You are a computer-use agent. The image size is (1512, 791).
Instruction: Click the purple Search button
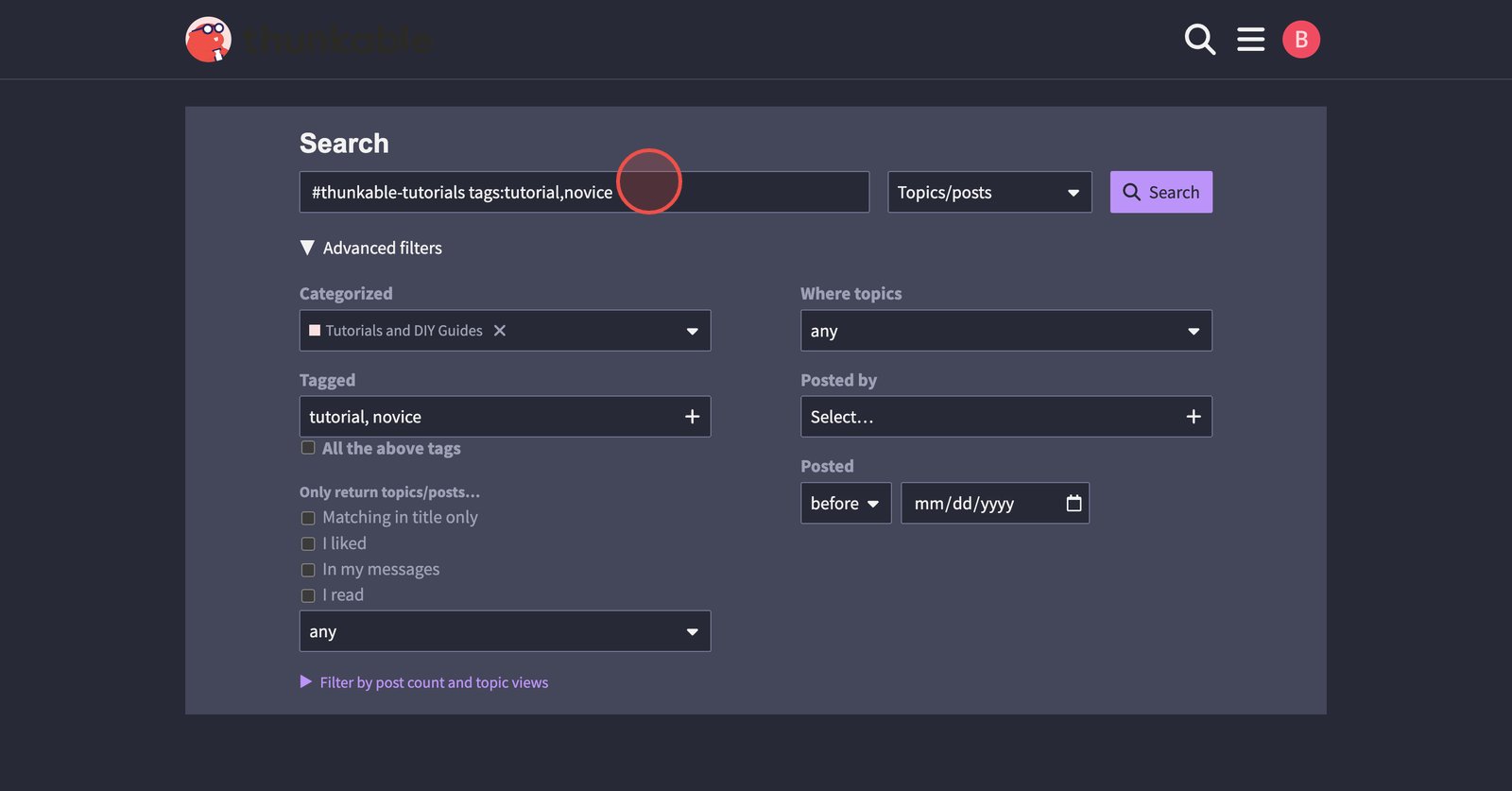tap(1160, 193)
